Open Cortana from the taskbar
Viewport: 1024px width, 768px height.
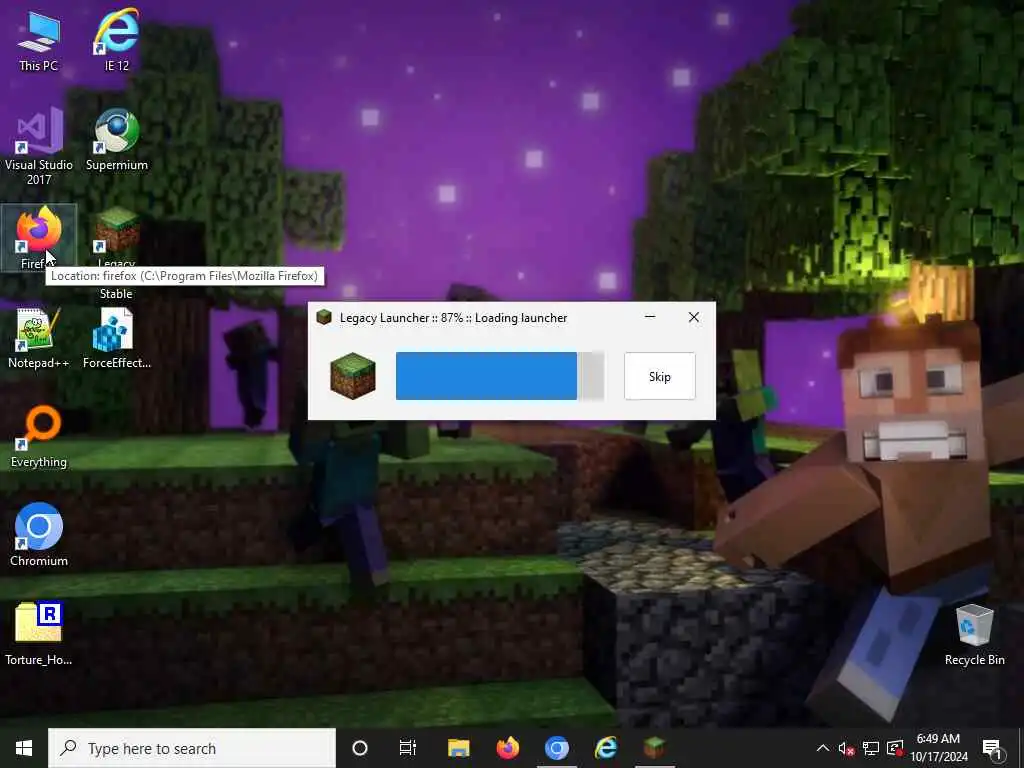360,748
